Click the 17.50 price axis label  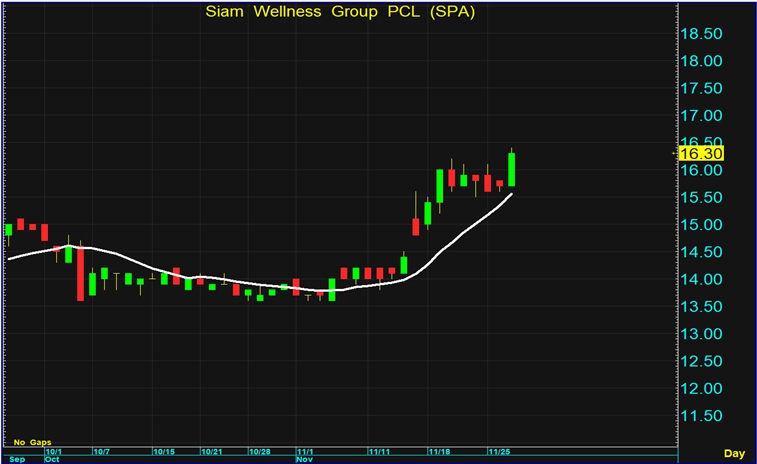(701, 88)
